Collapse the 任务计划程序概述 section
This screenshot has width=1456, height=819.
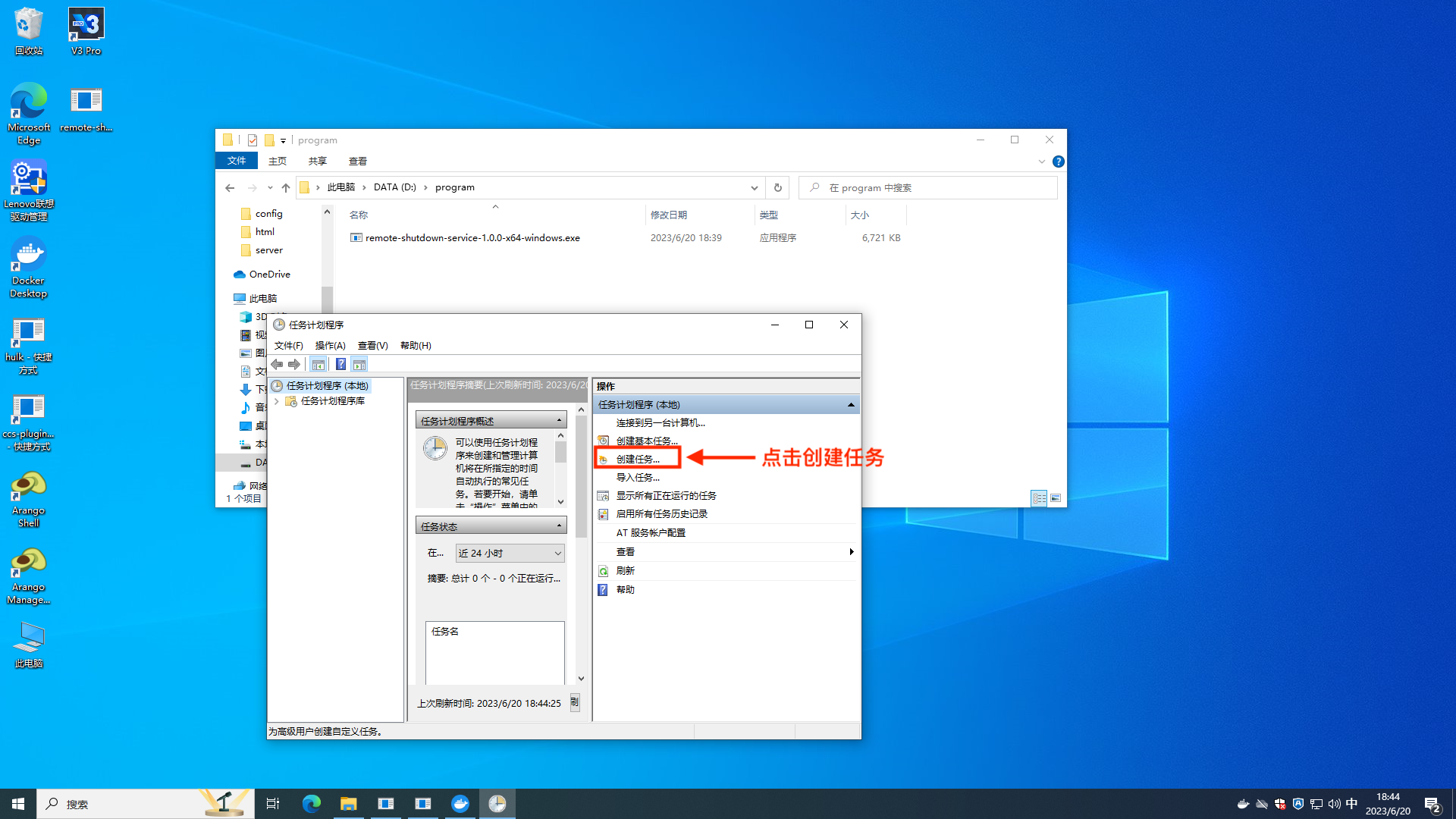coord(560,421)
